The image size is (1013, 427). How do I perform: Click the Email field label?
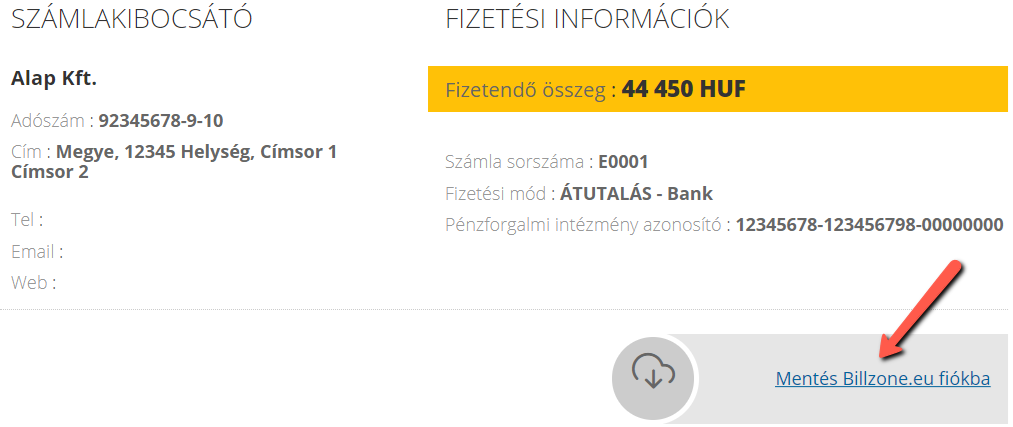tap(37, 251)
